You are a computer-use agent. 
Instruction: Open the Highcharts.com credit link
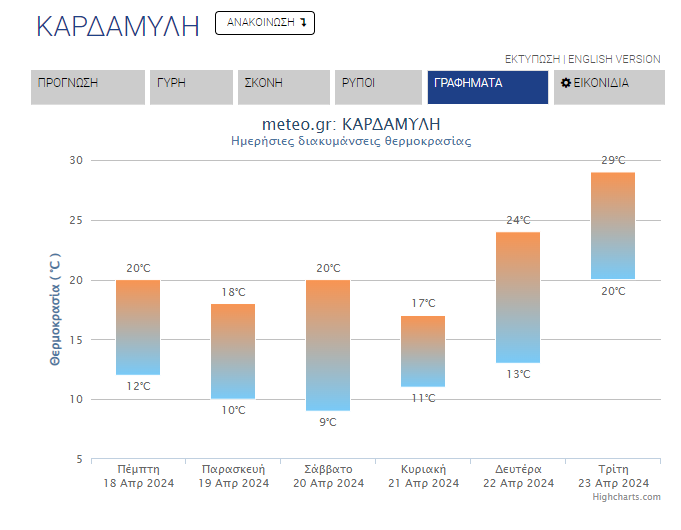(626, 497)
